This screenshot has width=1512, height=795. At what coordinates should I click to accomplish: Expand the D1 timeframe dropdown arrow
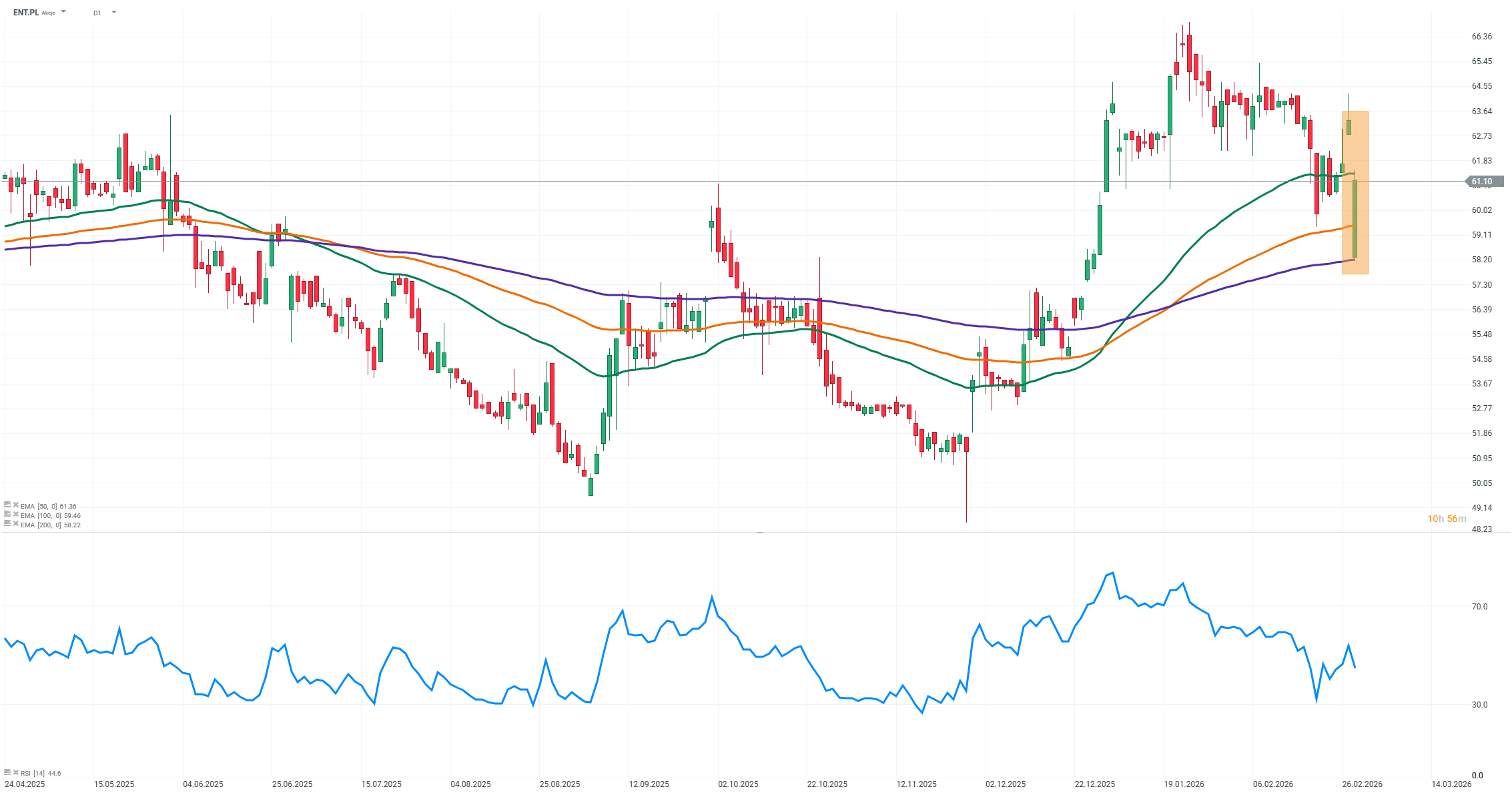click(x=114, y=12)
